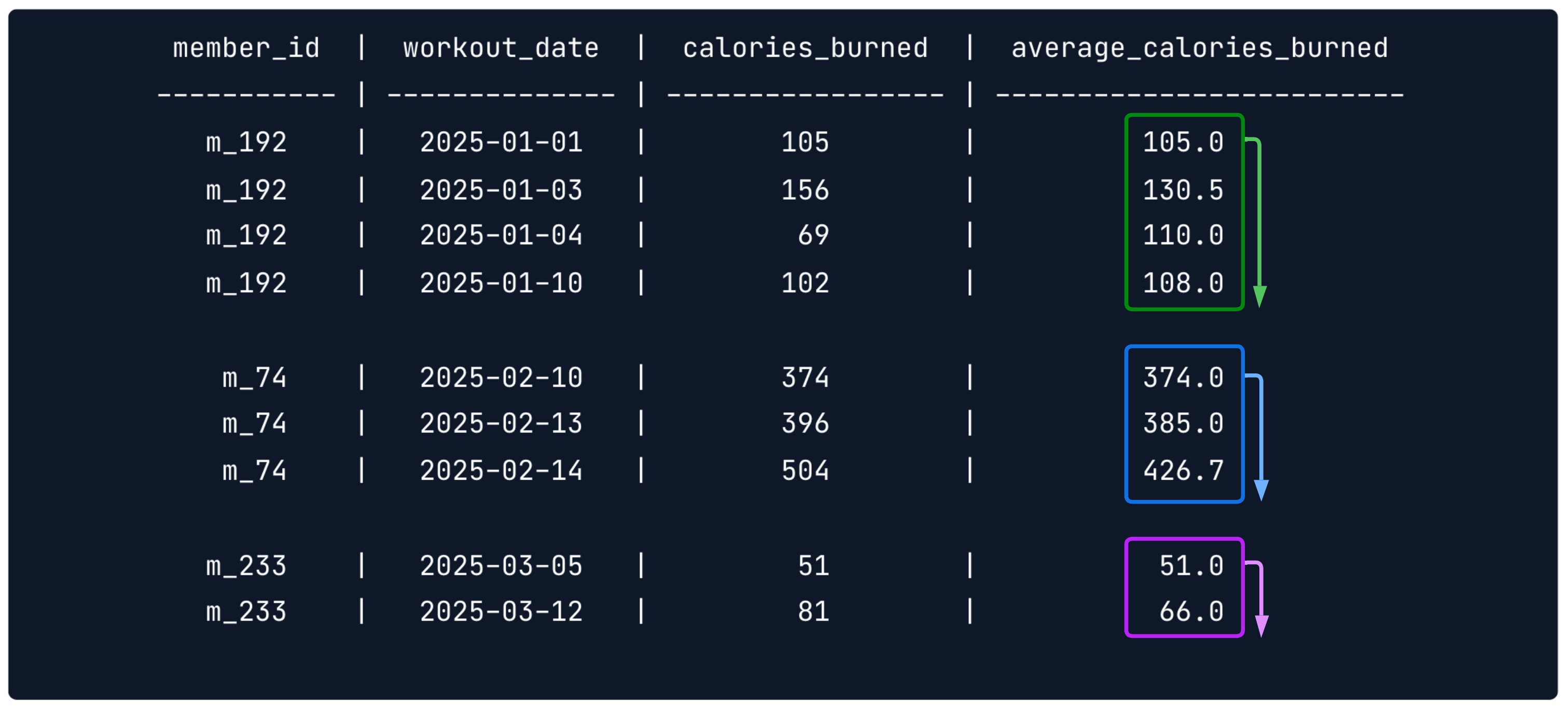Click the calories value 504
The width and height of the screenshot is (1568, 709).
(804, 470)
